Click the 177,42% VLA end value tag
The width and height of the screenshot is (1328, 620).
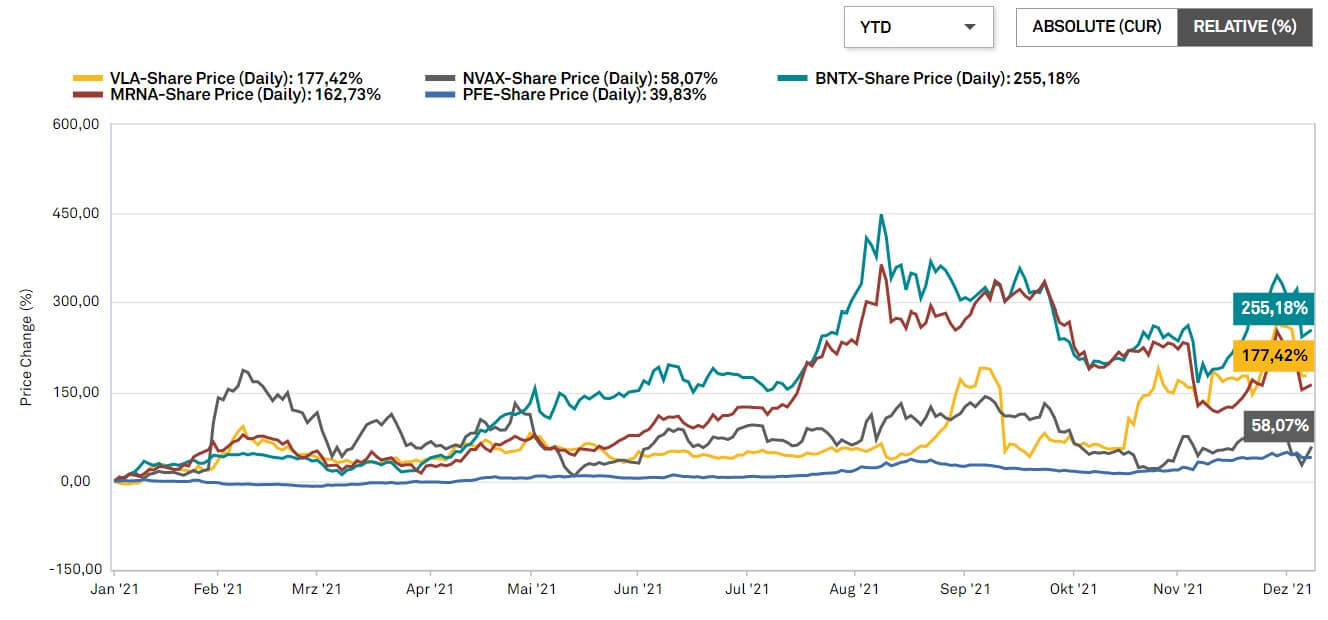tap(1272, 355)
